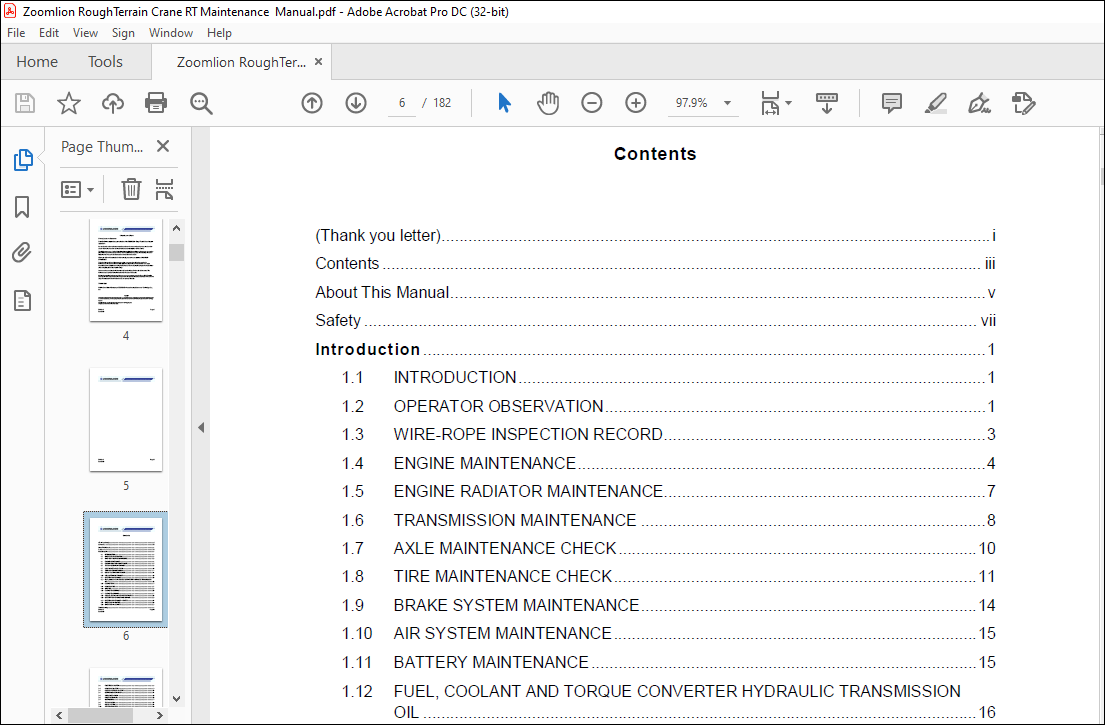Open the File menu
The height and width of the screenshot is (725, 1105).
pos(16,32)
